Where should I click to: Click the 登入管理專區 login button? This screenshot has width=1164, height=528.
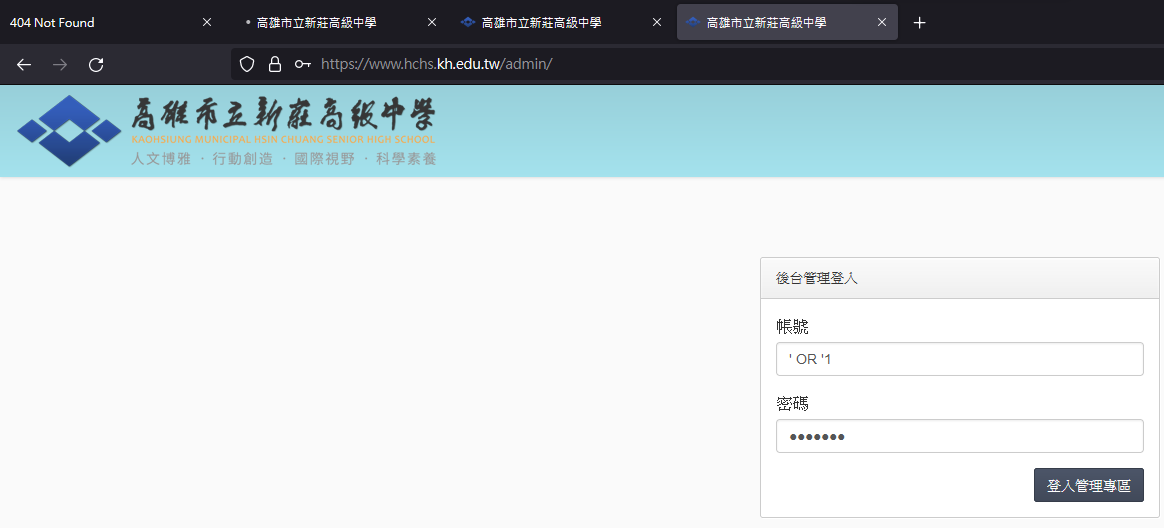pos(1088,485)
